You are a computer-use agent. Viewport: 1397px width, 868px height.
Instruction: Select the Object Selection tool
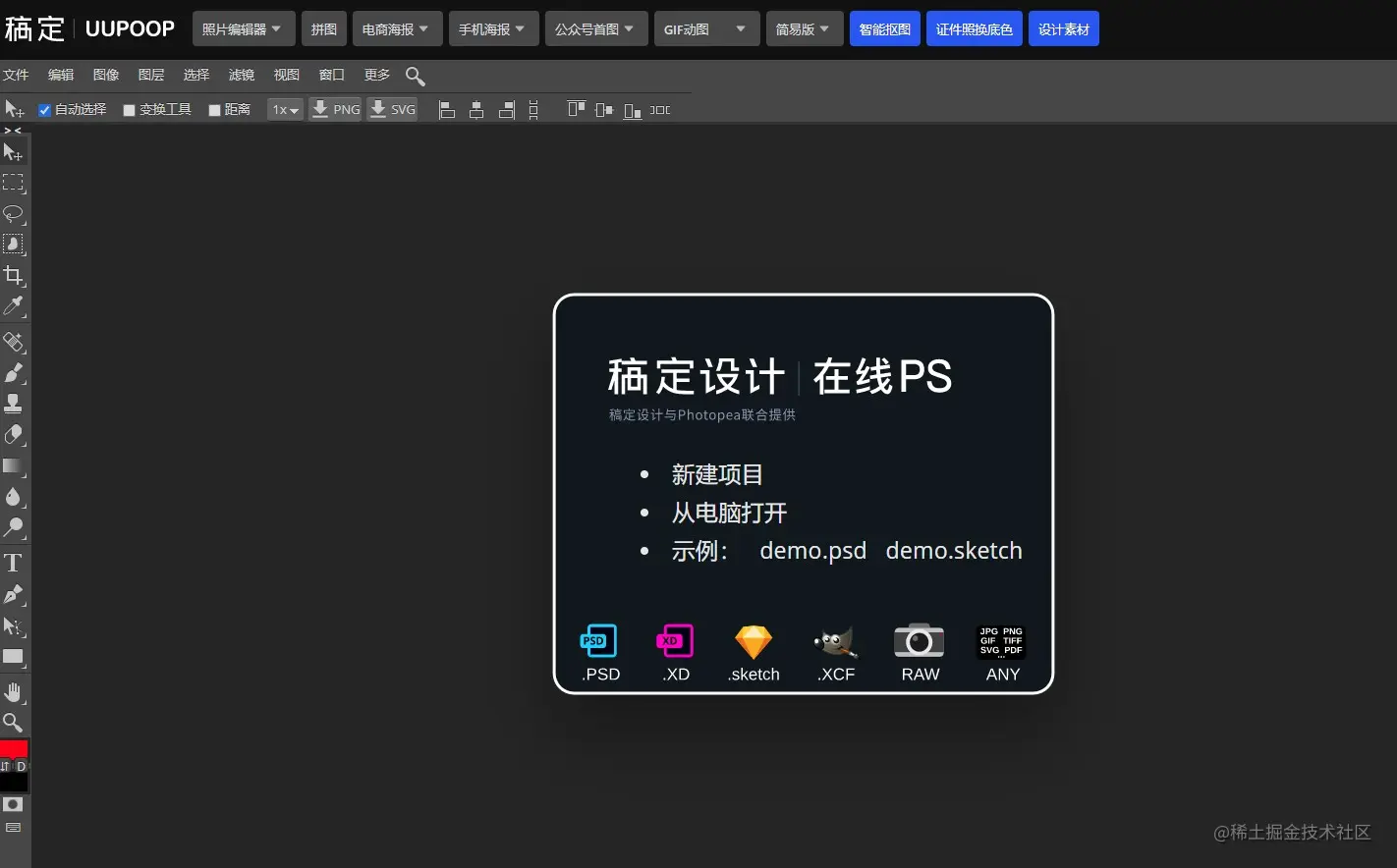[x=13, y=244]
